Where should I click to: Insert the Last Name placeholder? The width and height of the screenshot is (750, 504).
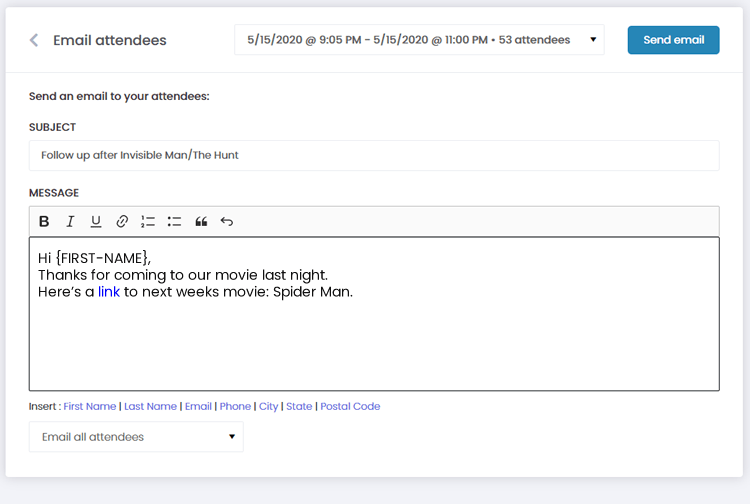pyautogui.click(x=150, y=407)
